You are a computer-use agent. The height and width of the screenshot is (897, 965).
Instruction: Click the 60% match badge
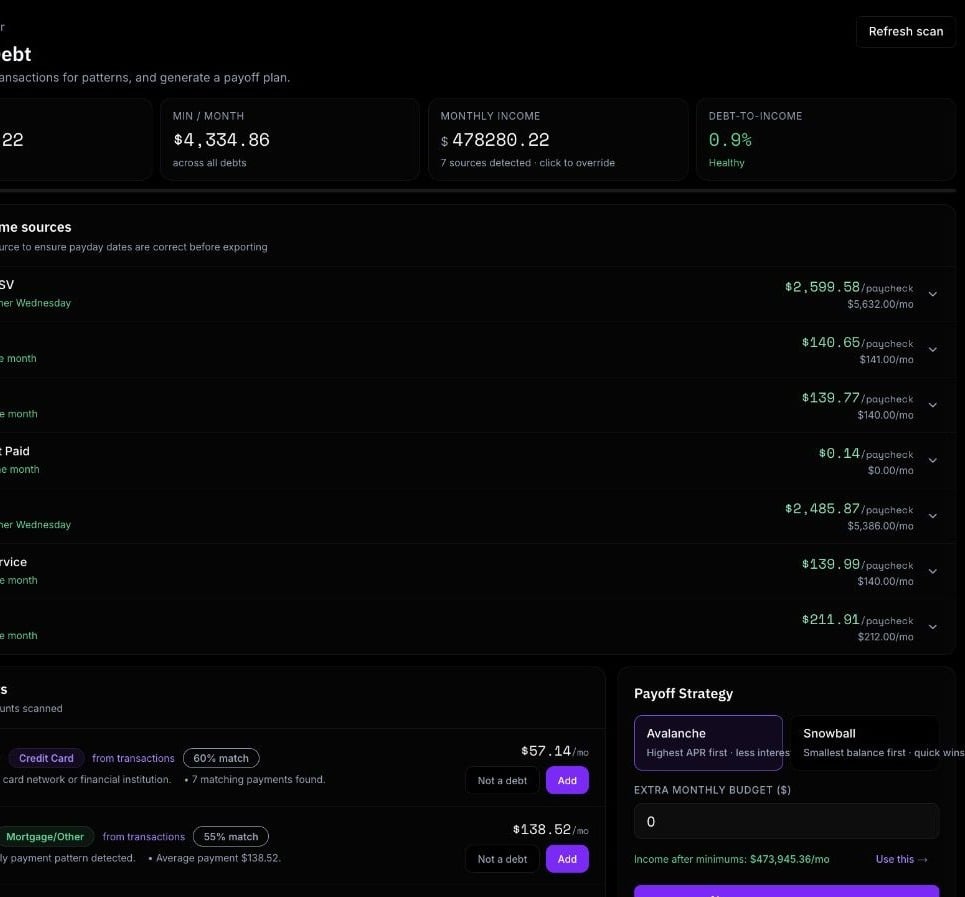click(221, 758)
